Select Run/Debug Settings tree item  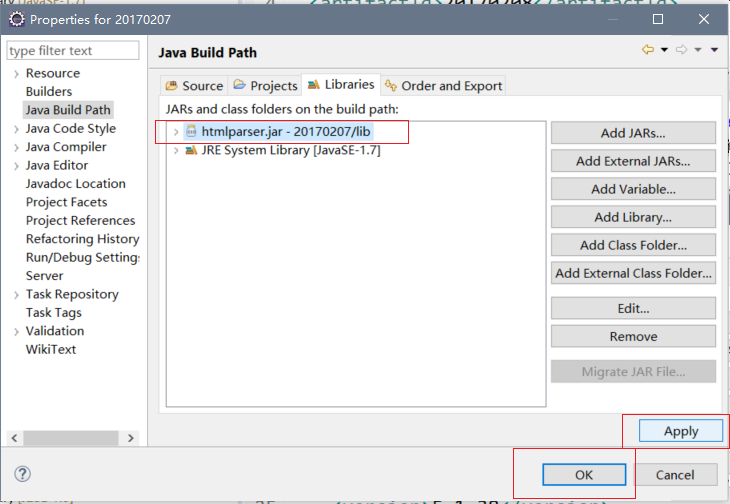(x=82, y=257)
